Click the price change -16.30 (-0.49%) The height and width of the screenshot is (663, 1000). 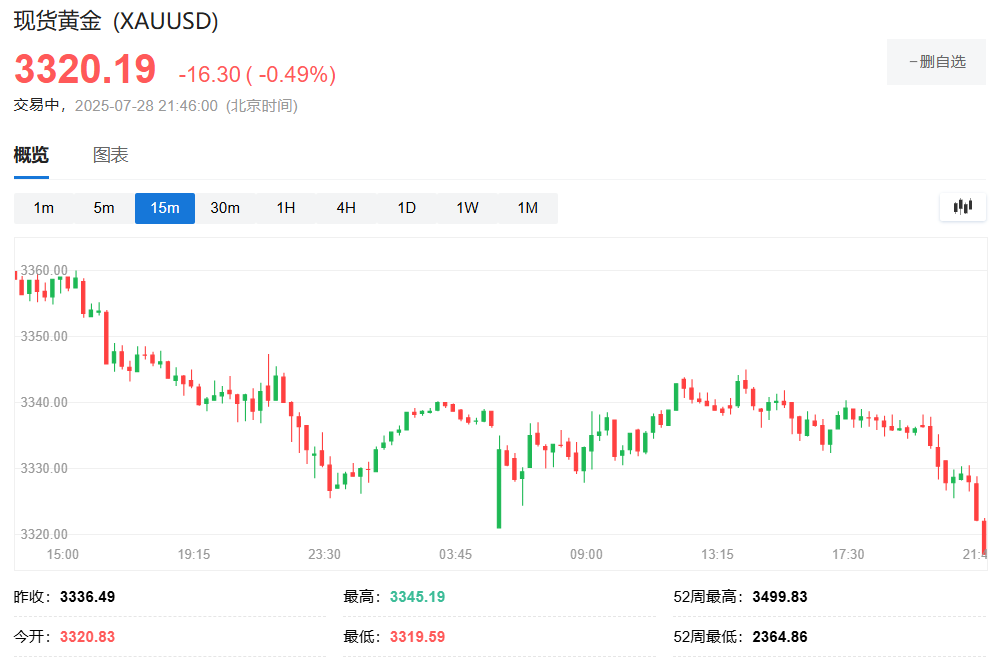(x=257, y=74)
